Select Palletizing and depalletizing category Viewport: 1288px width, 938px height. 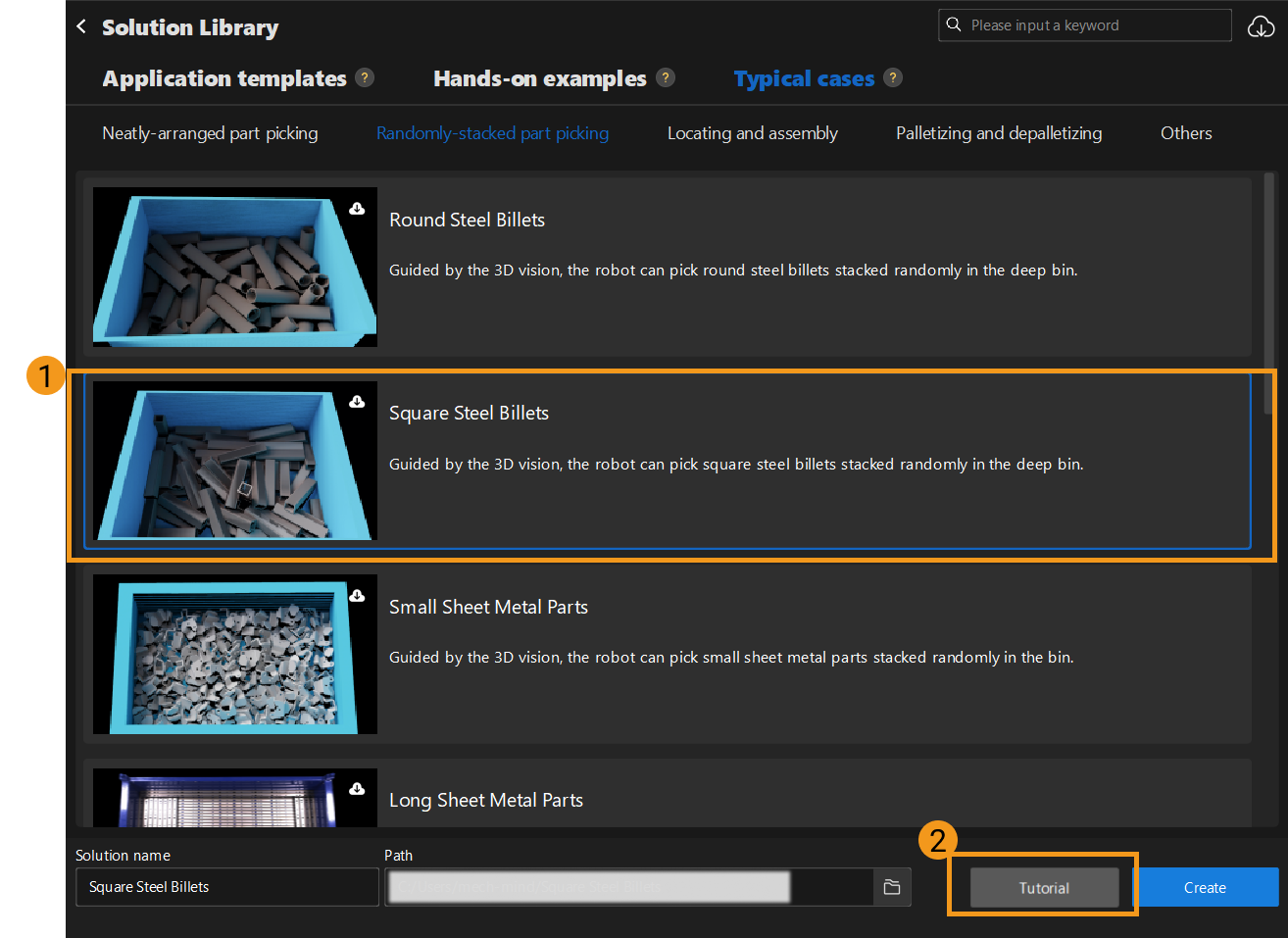coord(999,133)
